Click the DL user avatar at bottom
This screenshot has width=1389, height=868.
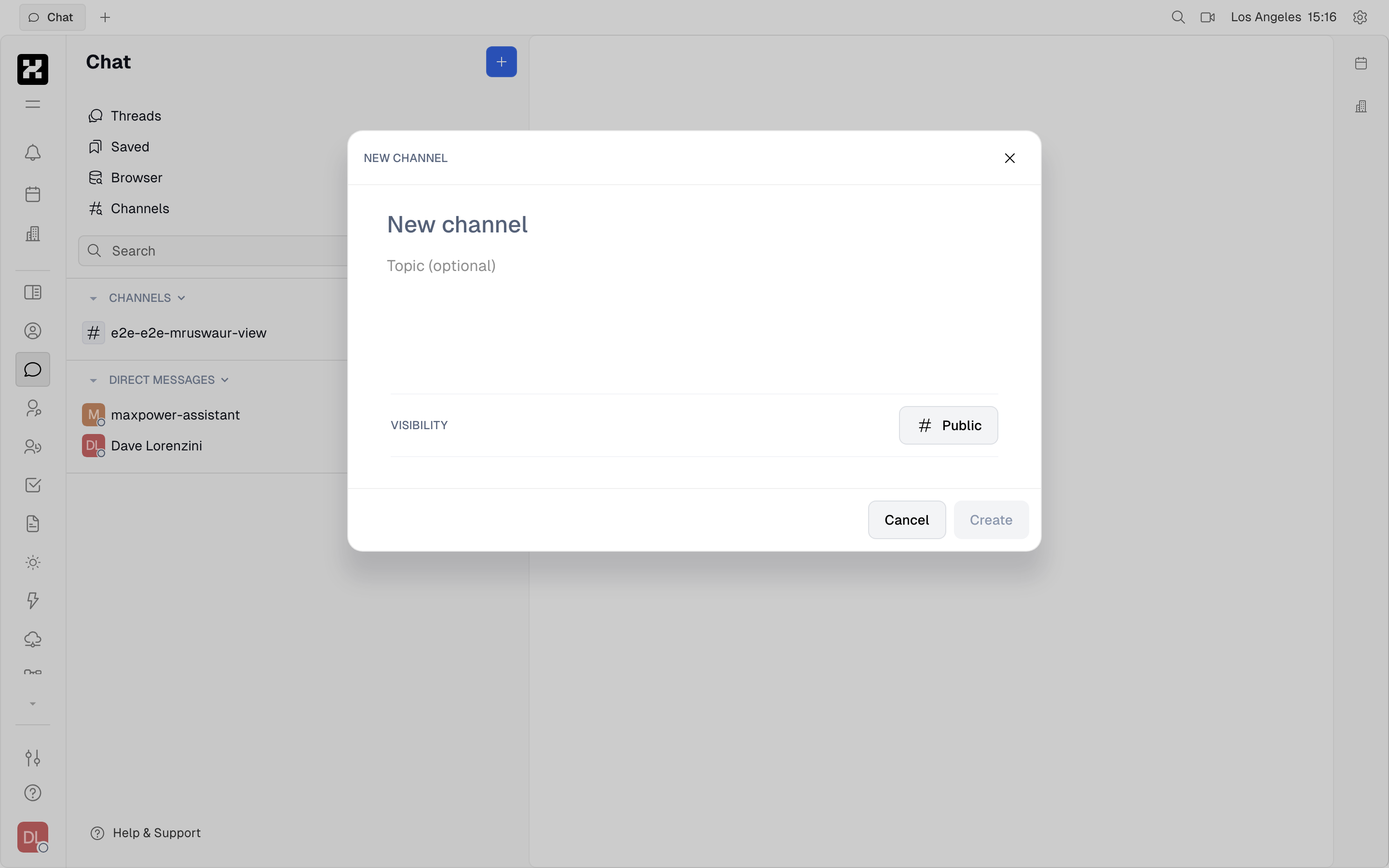[x=33, y=837]
